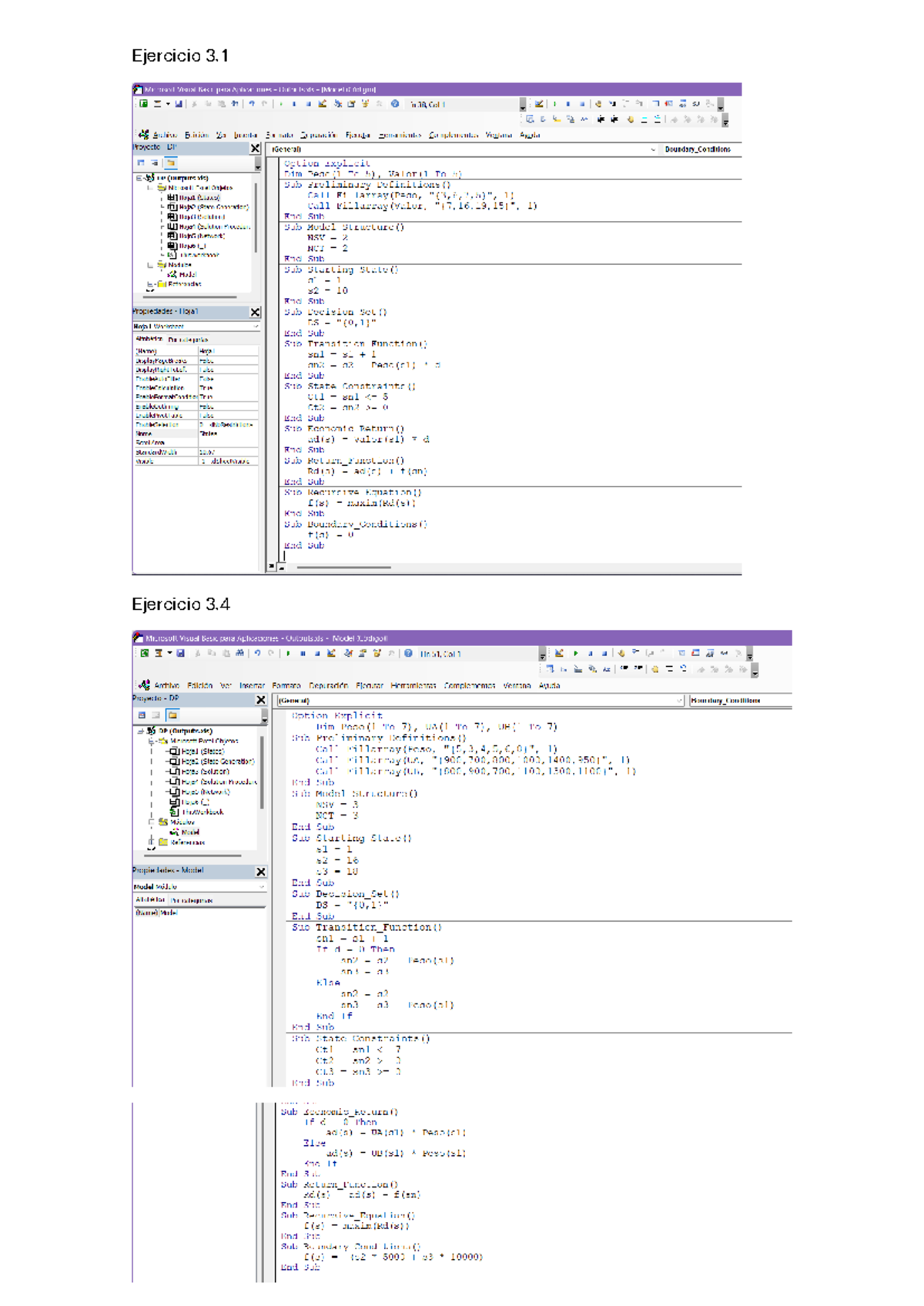Image resolution: width=924 pixels, height=1306 pixels.
Task: Close the Propiedades - Model panel in Ejercicio 3.4
Action: [260, 872]
